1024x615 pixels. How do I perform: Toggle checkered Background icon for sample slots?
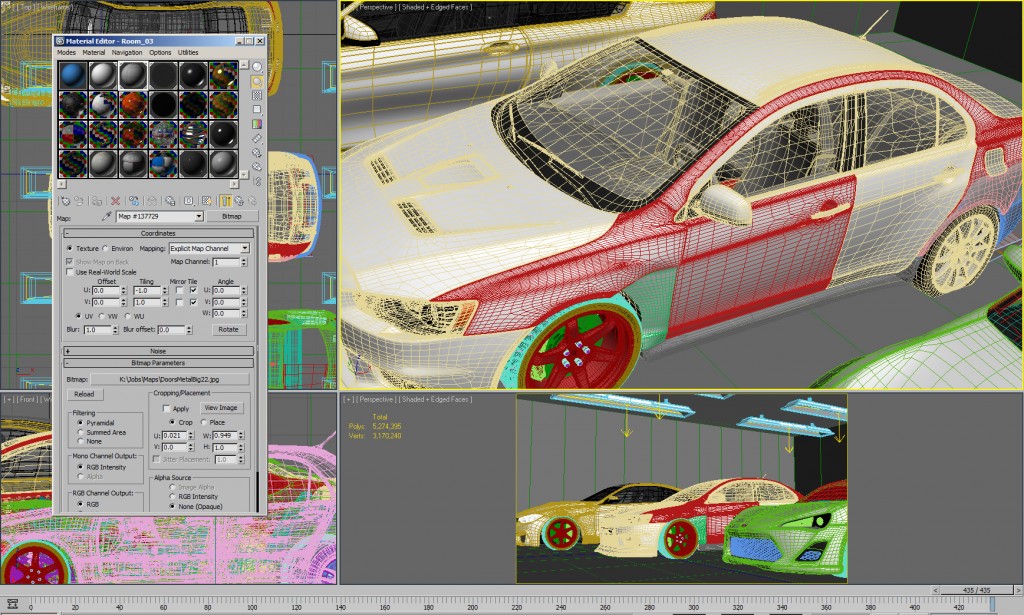(x=257, y=95)
